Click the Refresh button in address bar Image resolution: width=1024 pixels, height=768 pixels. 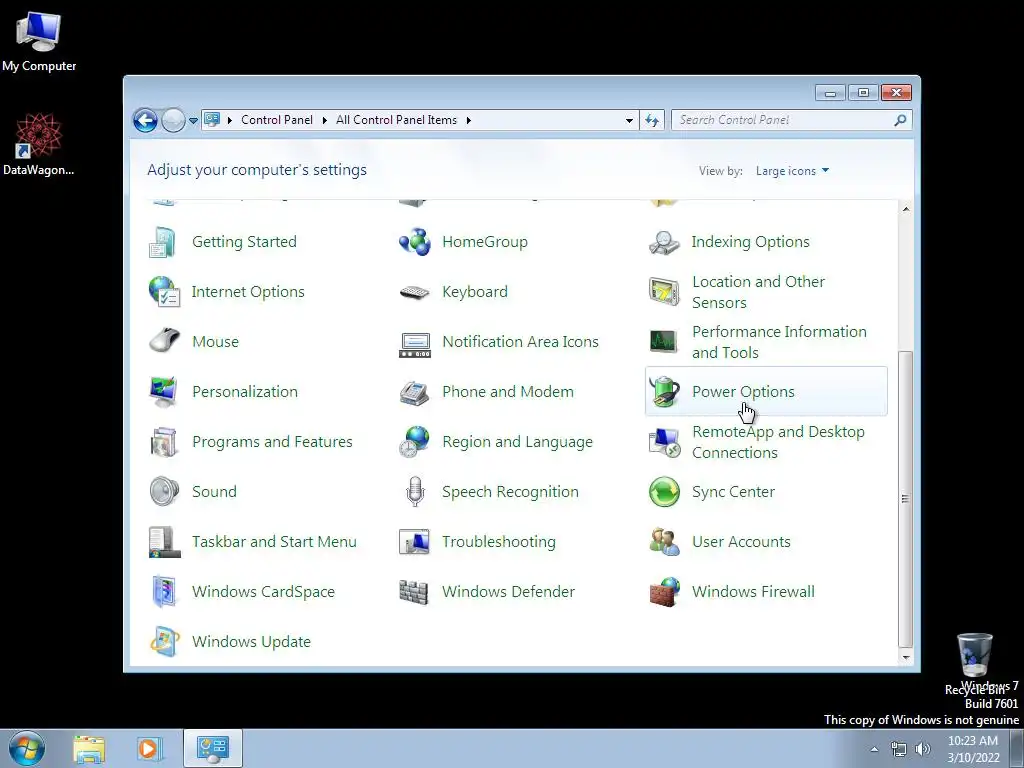click(652, 120)
